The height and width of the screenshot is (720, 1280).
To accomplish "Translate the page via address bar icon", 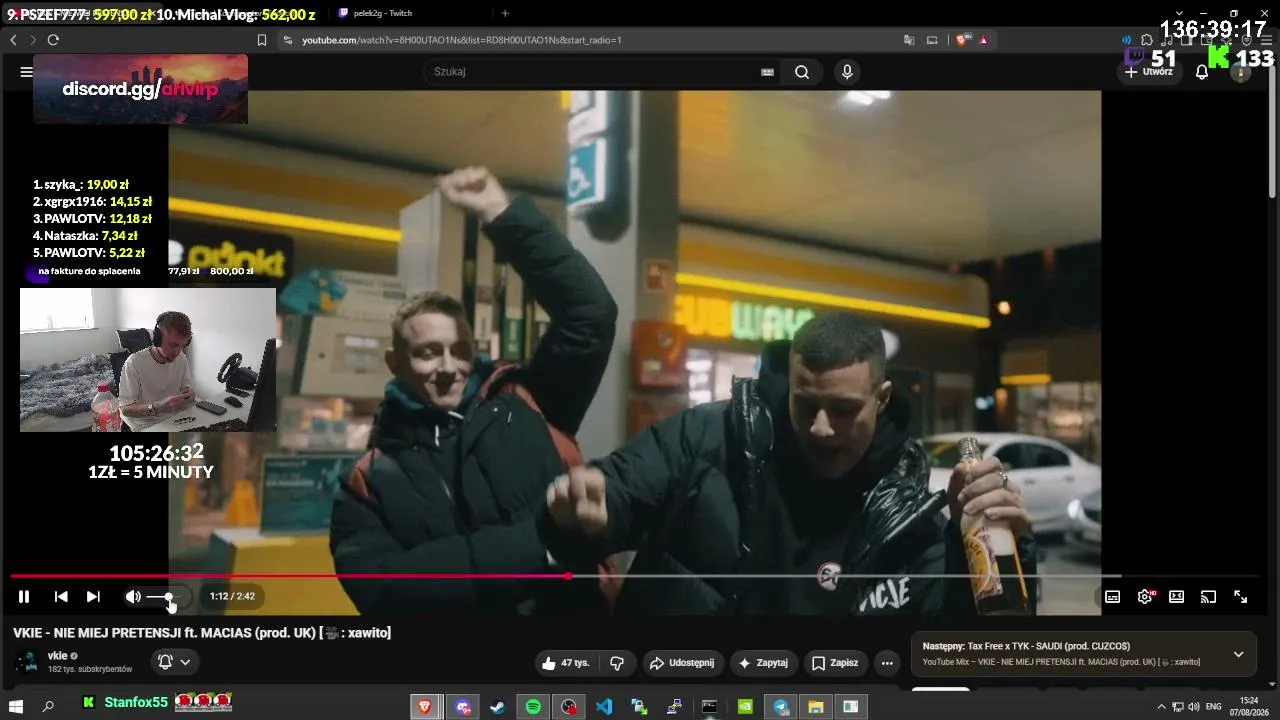I will click(x=909, y=40).
